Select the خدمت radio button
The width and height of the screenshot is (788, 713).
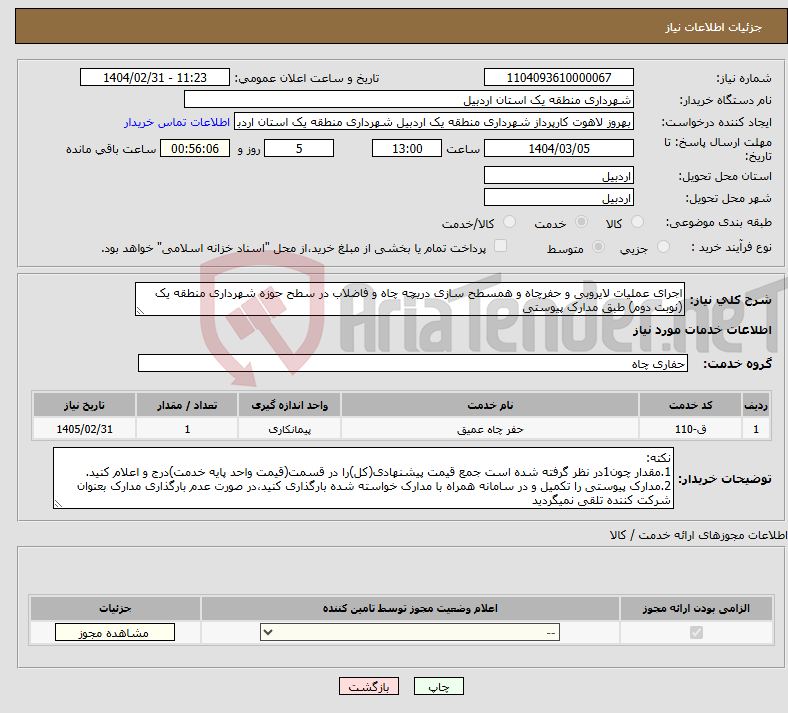point(581,222)
